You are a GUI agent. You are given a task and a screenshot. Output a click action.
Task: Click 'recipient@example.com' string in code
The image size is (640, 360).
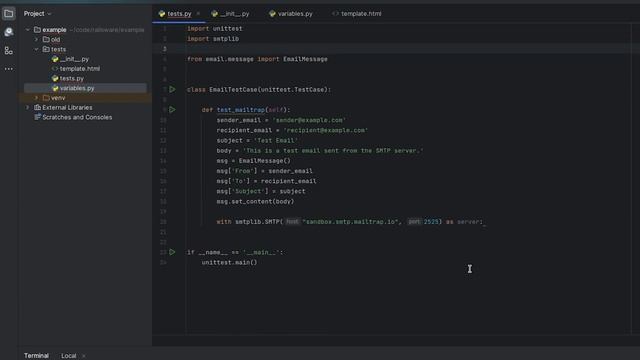tap(325, 130)
